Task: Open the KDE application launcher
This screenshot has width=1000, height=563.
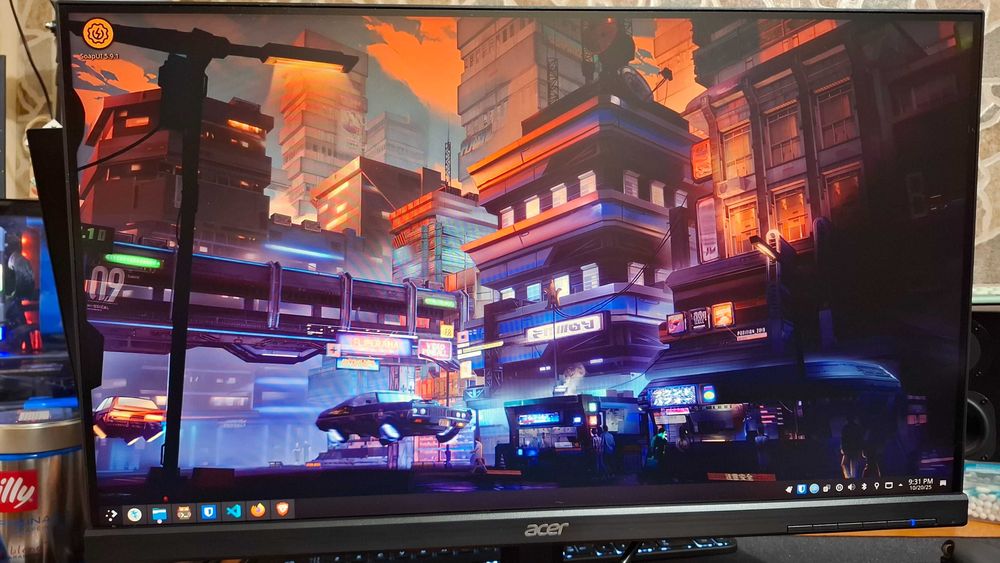Action: pos(110,515)
